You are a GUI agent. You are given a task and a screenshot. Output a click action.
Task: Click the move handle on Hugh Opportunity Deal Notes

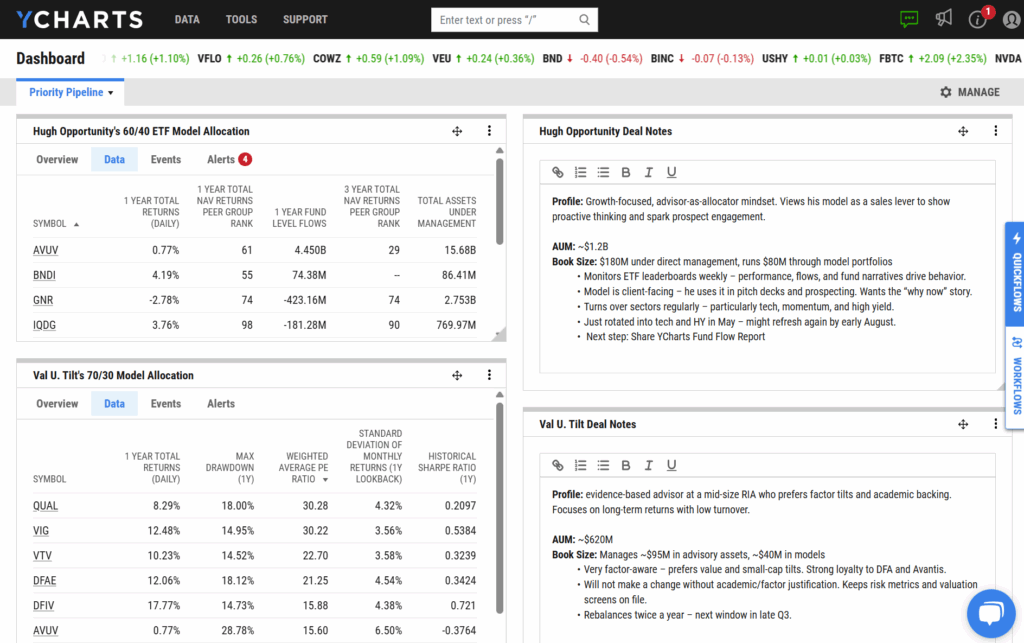pyautogui.click(x=963, y=131)
